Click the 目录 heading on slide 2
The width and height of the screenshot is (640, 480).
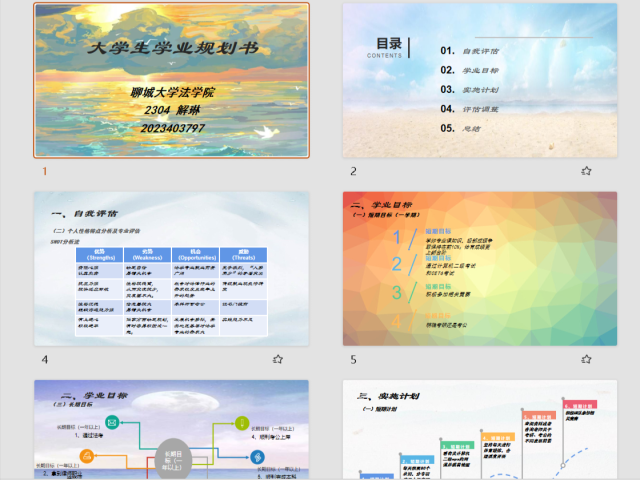[x=388, y=43]
